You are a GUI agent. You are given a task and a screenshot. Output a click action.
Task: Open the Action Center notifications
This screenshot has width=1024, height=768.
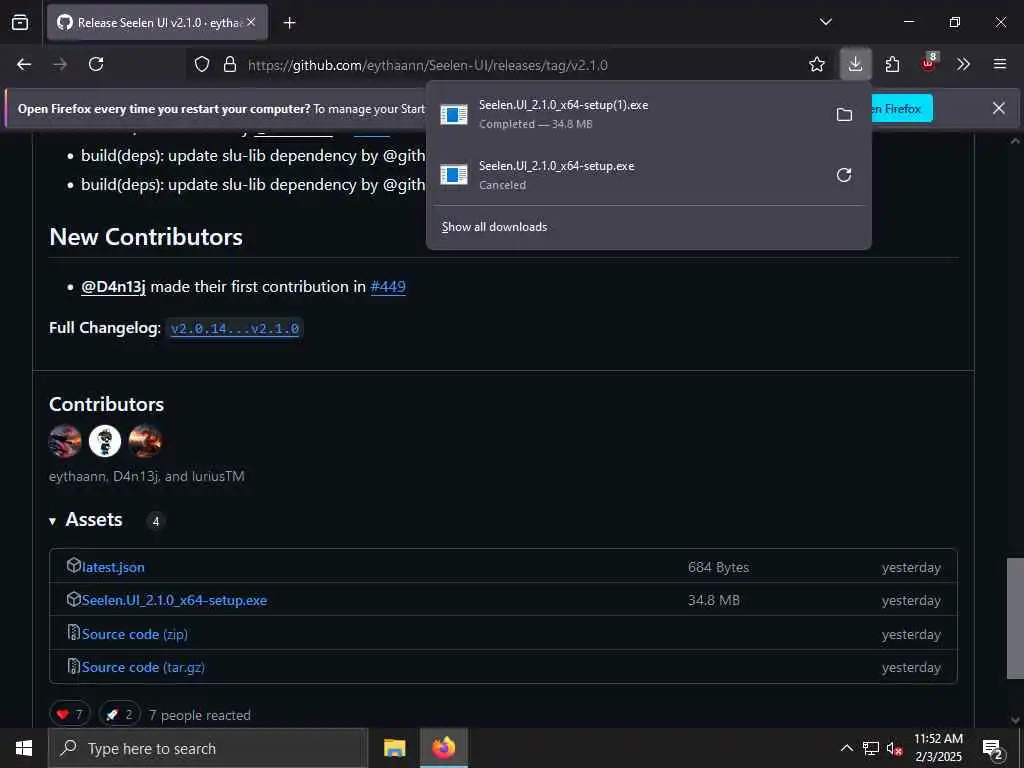(x=993, y=750)
